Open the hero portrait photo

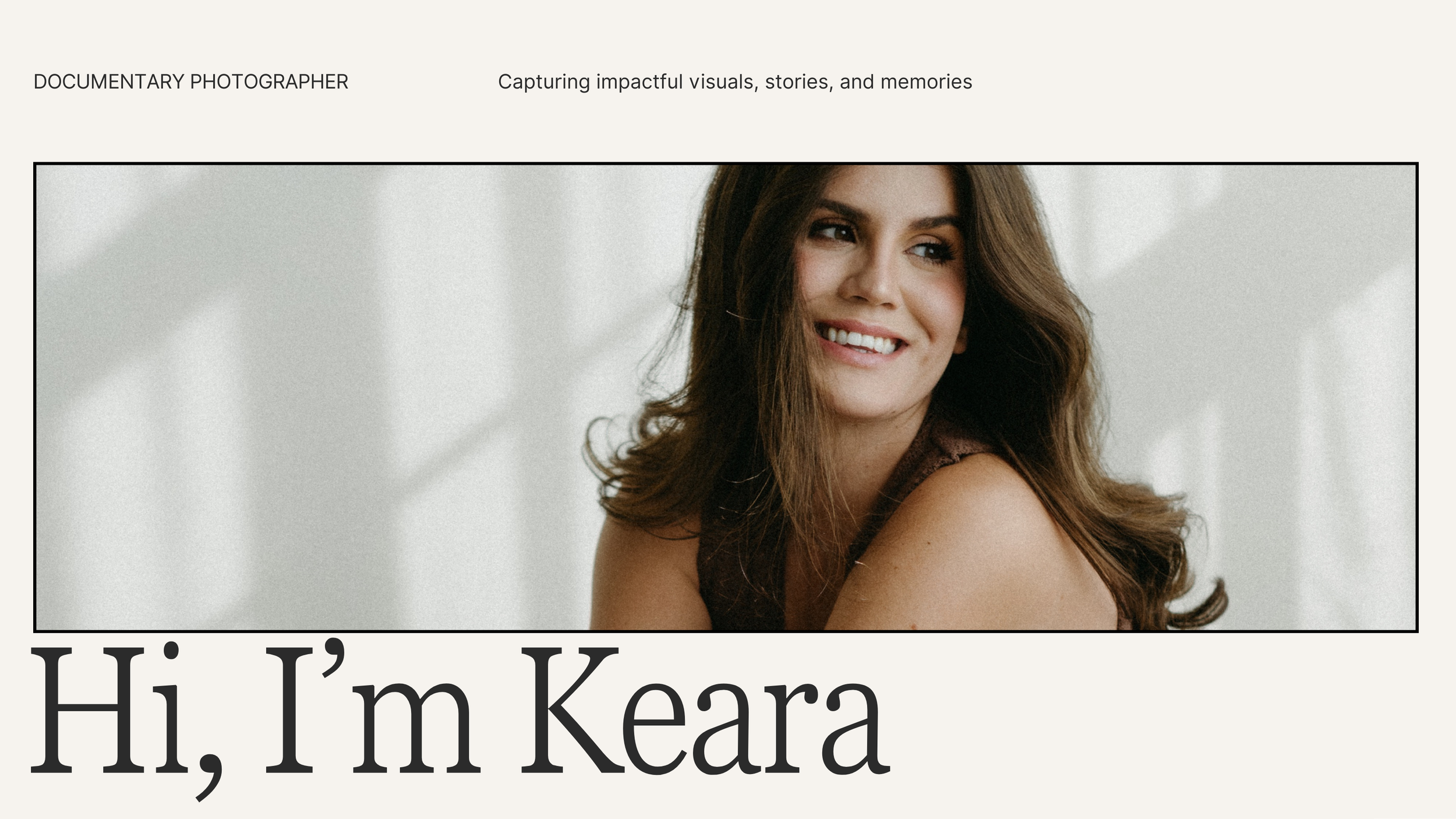[726, 397]
